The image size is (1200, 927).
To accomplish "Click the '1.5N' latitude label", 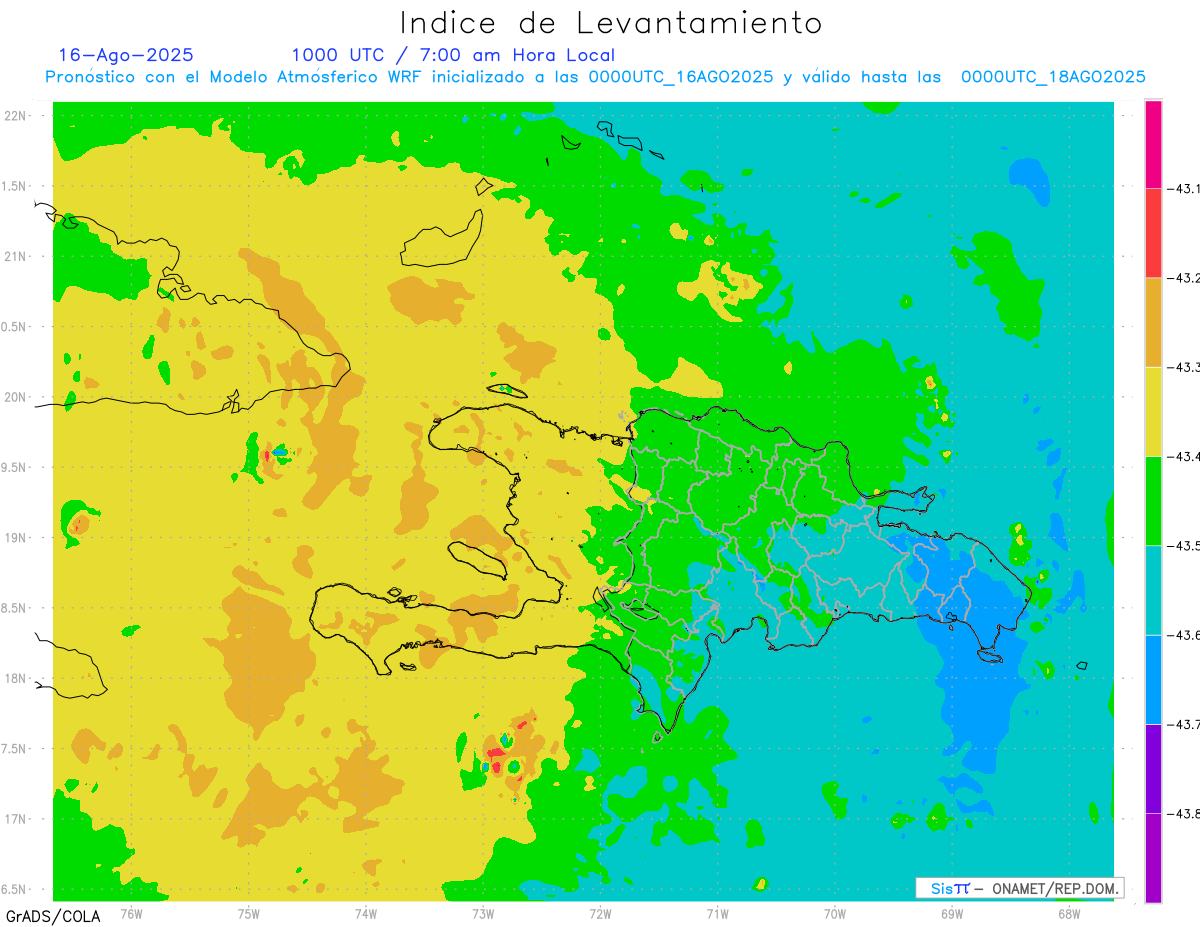I will click(13, 186).
